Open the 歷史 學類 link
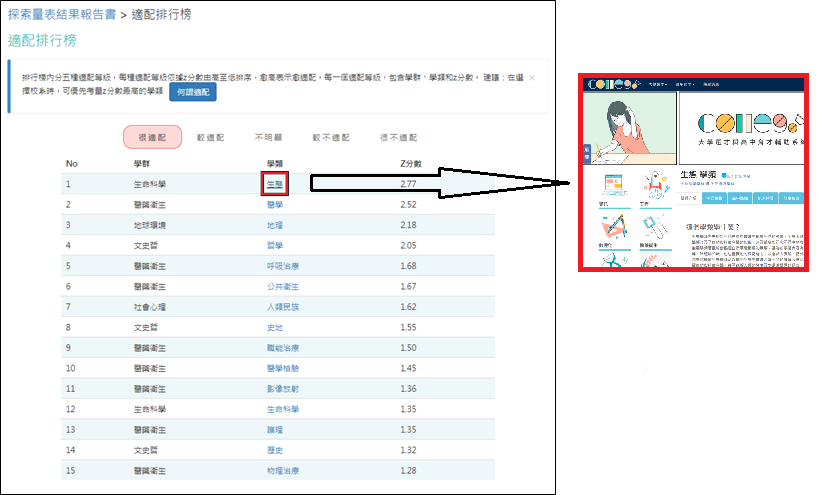Viewport: 838px width, 495px height. [275, 450]
